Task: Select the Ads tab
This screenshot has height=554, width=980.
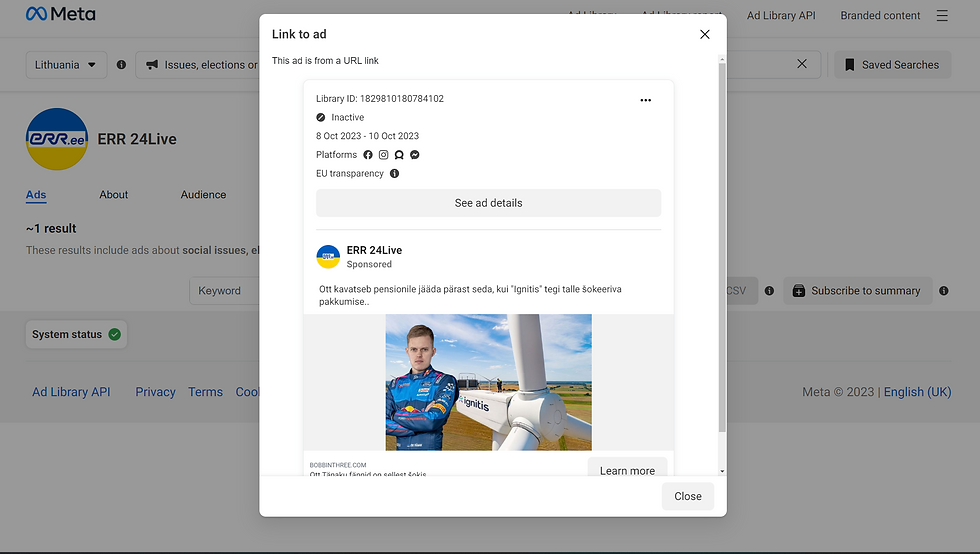Action: click(x=36, y=195)
